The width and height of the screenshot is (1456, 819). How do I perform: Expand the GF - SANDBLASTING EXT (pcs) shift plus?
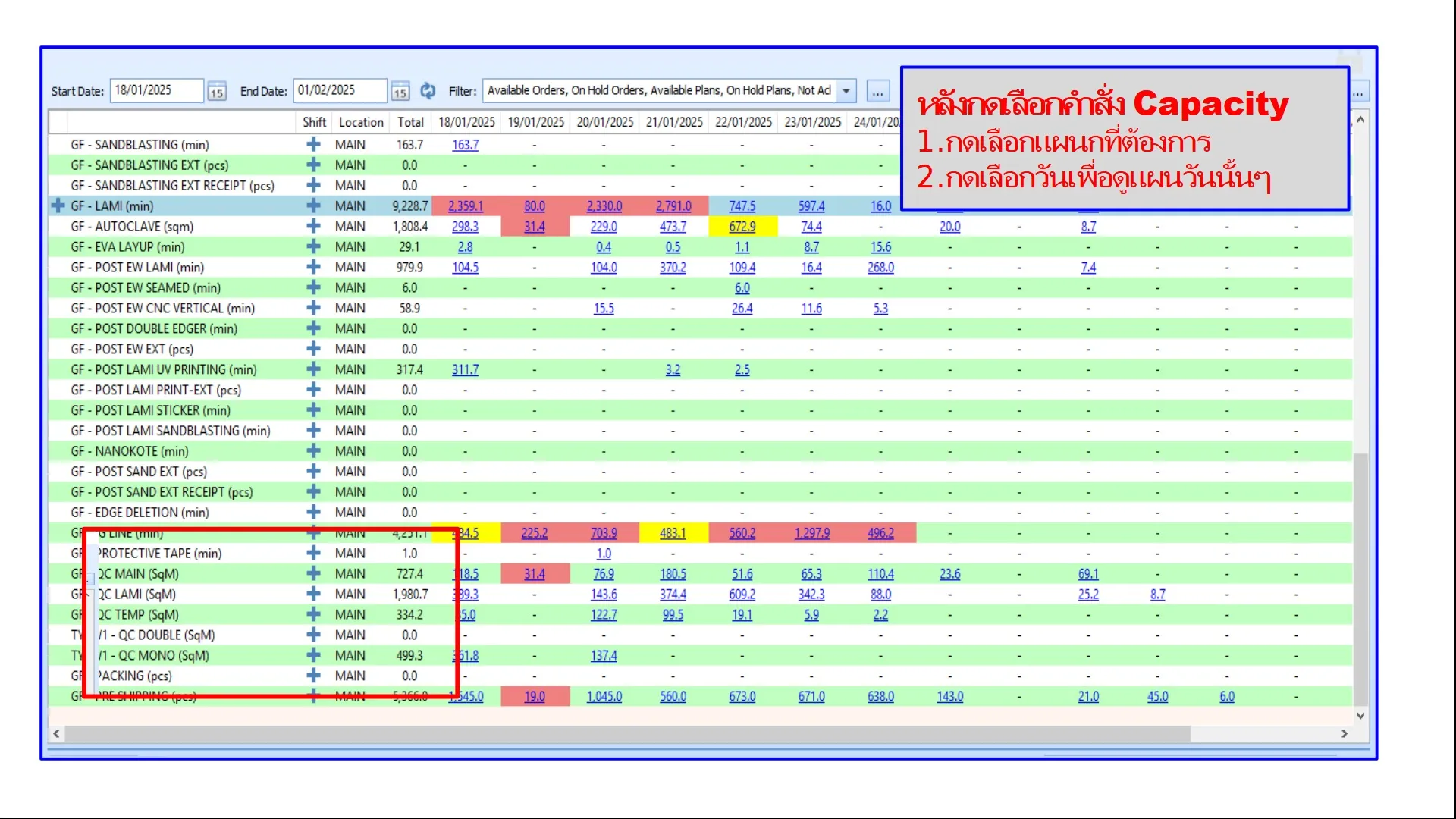click(x=313, y=165)
